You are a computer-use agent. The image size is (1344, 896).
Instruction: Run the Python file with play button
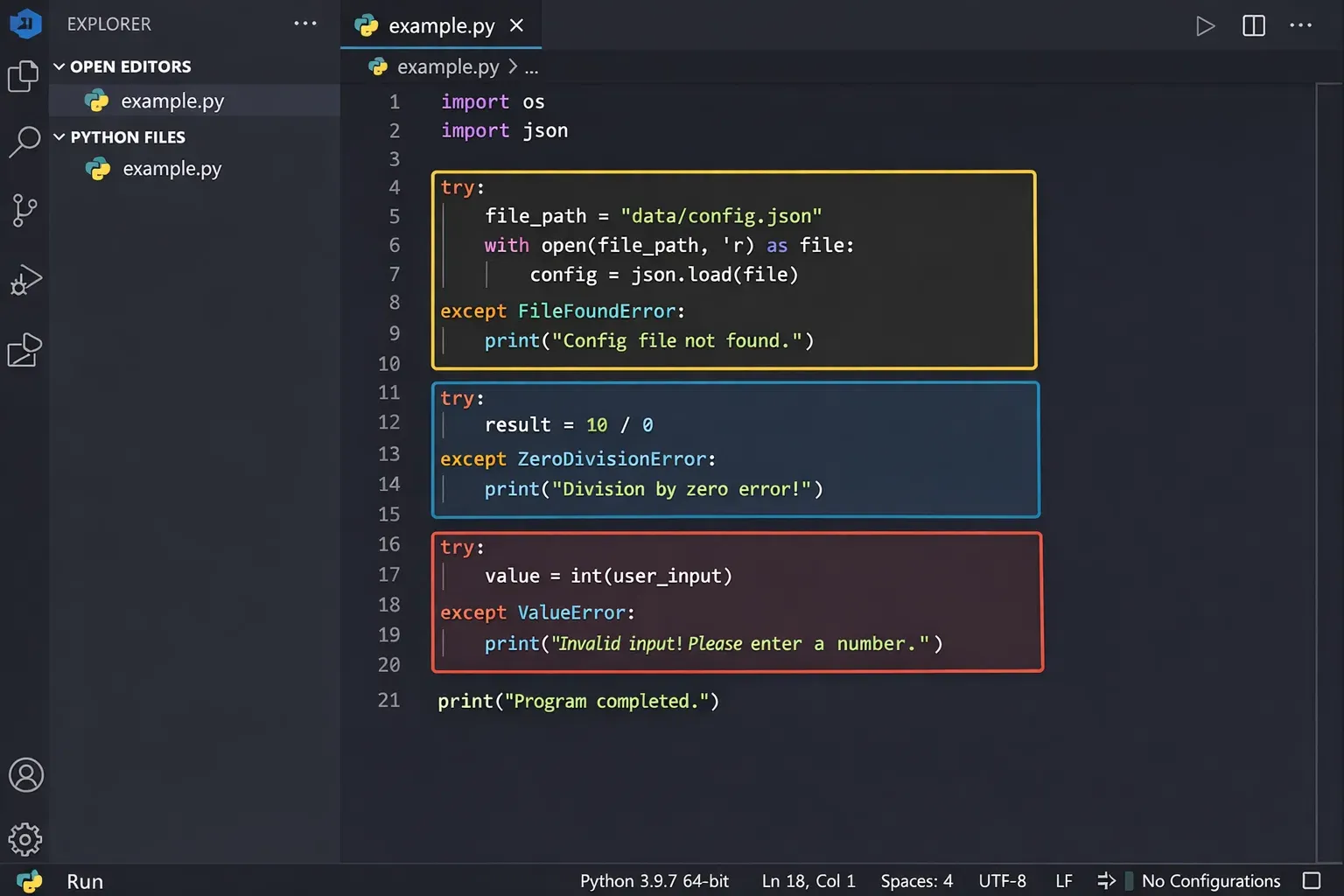1205,26
